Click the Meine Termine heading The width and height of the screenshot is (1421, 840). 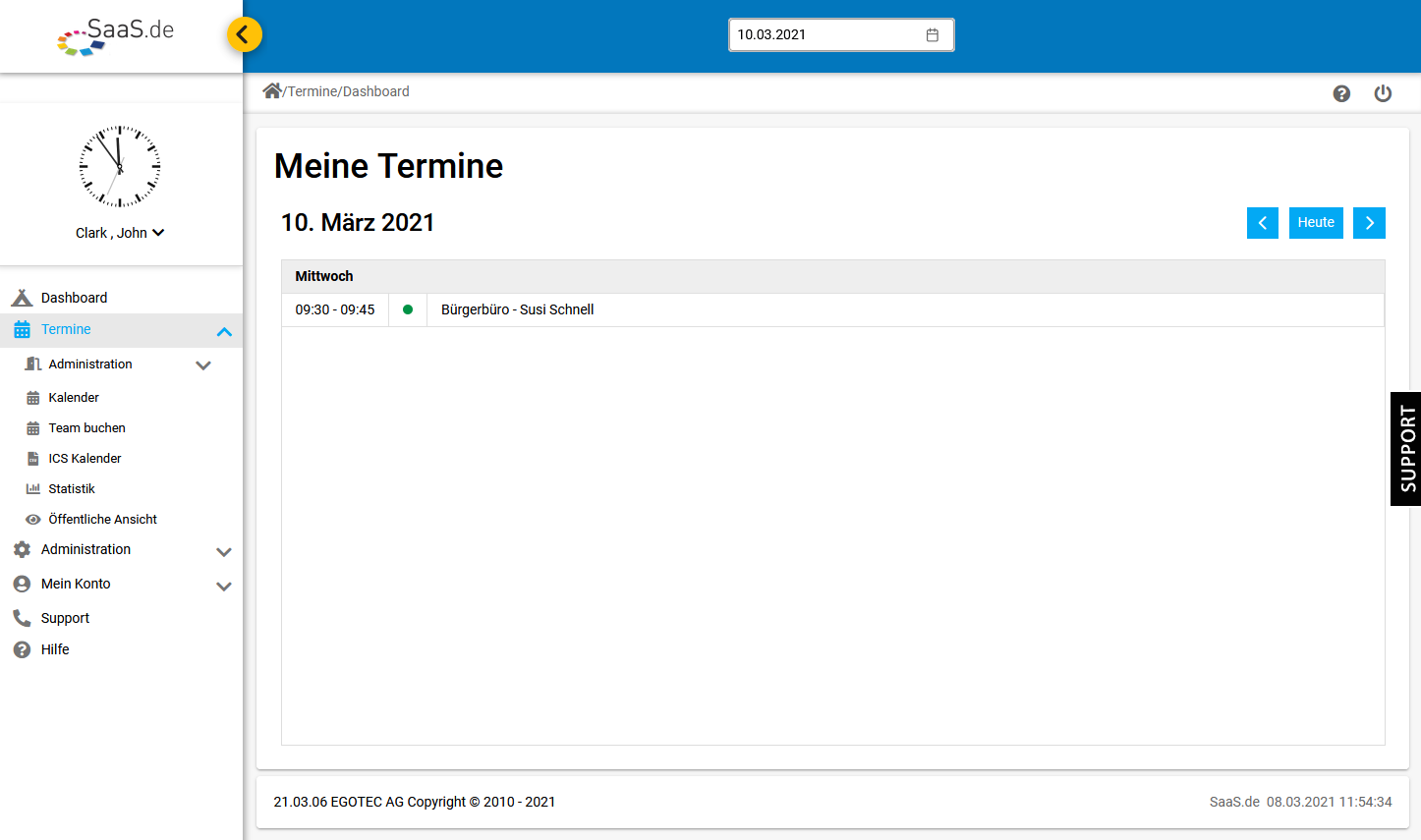[388, 166]
